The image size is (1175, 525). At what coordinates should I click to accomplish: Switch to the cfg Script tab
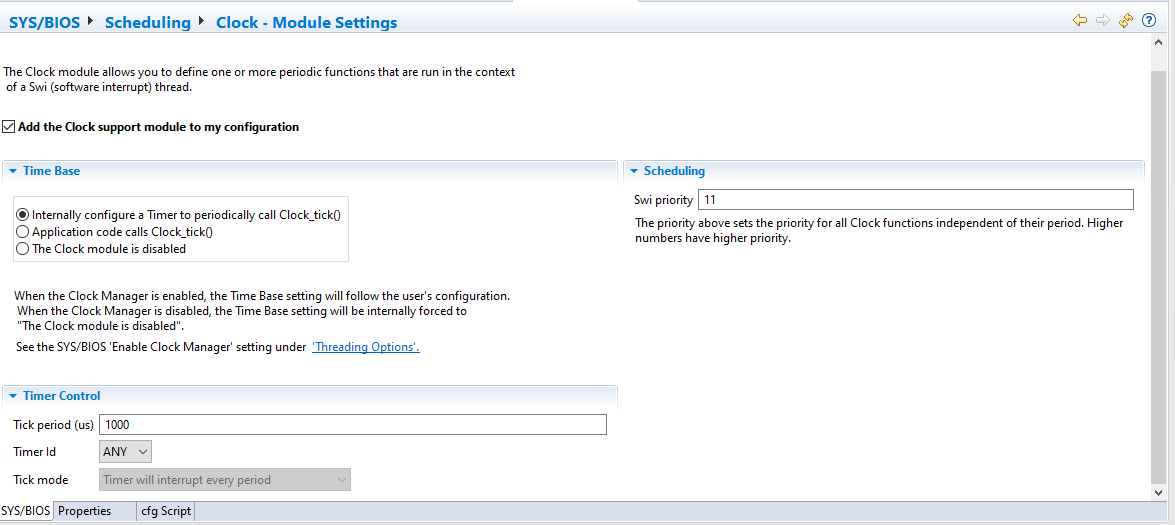166,511
